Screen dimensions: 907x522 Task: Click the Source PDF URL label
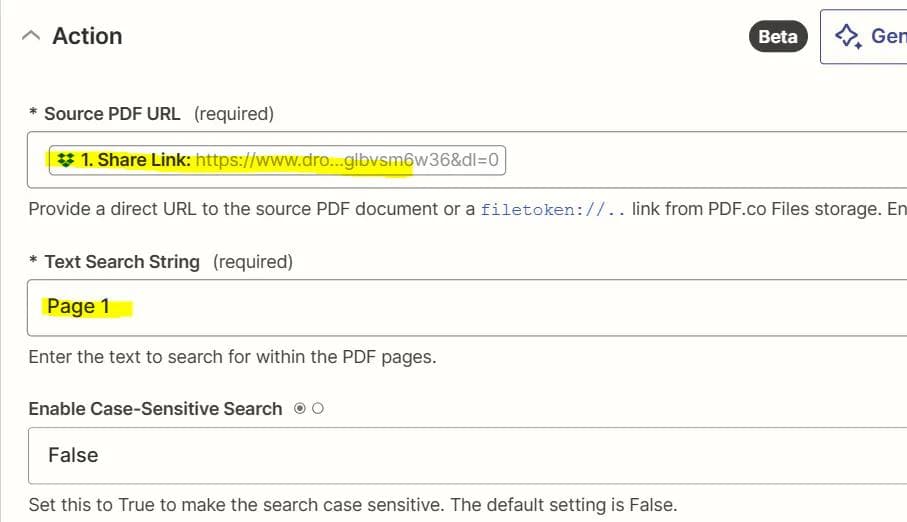click(112, 114)
